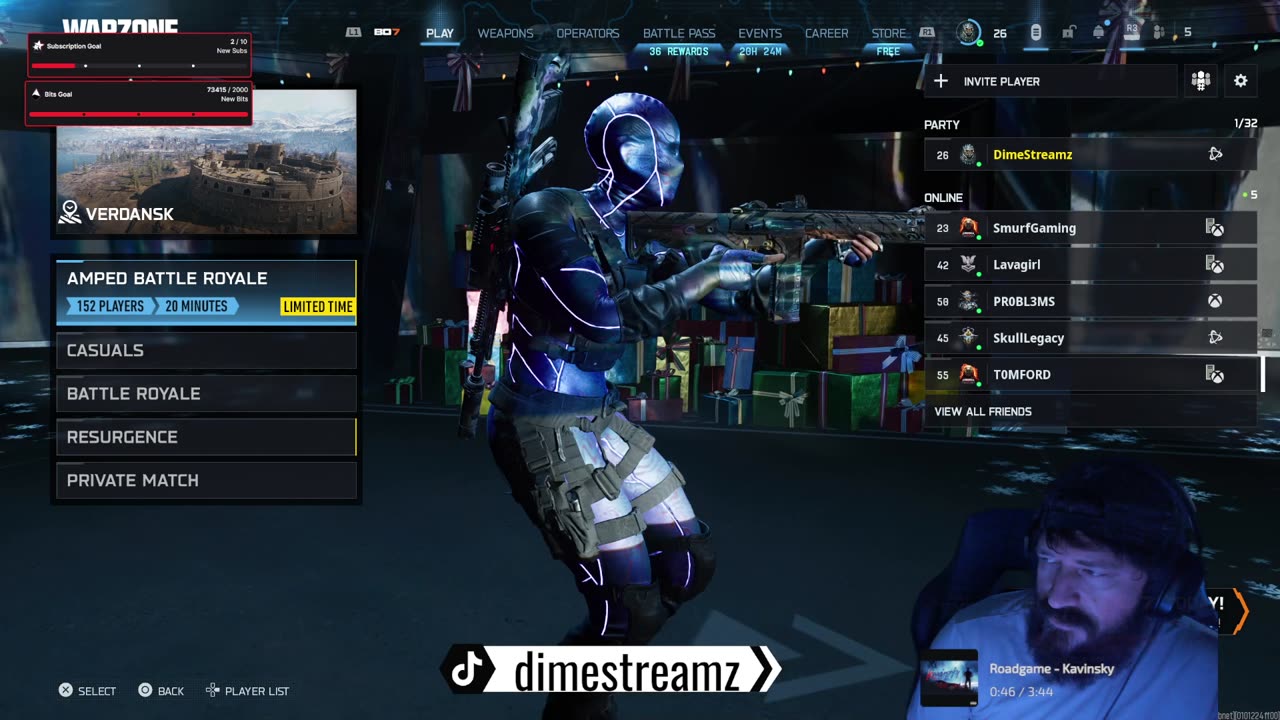Click the R3 button prompt icon
The image size is (1280, 720).
click(x=1132, y=30)
